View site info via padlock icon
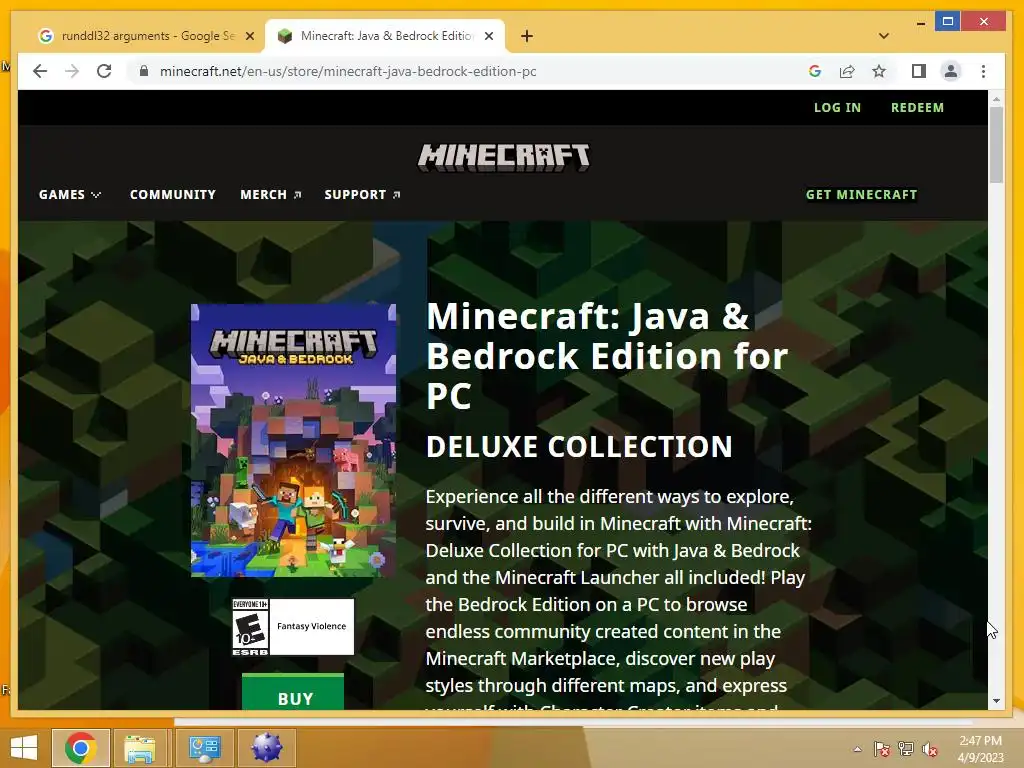 (144, 71)
